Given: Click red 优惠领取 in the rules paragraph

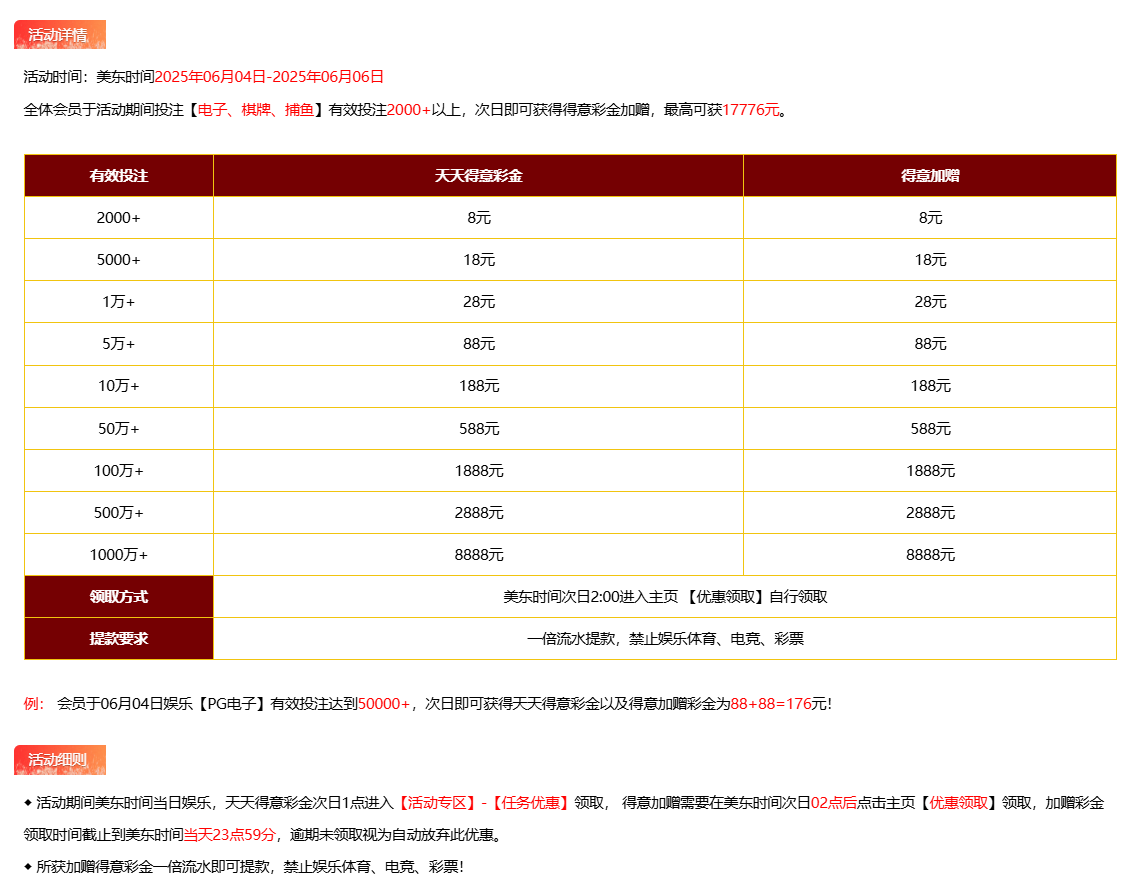Looking at the screenshot, I should click(958, 802).
